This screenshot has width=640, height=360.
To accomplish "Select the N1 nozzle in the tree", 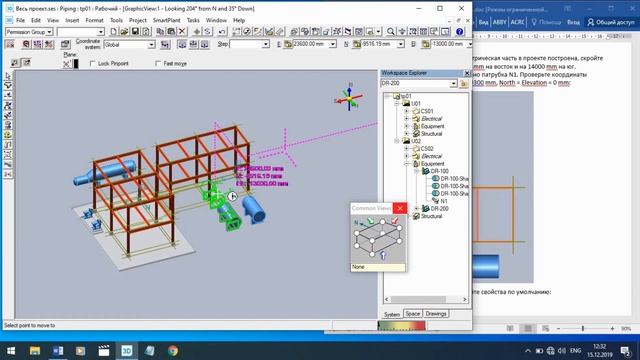I will 444,201.
